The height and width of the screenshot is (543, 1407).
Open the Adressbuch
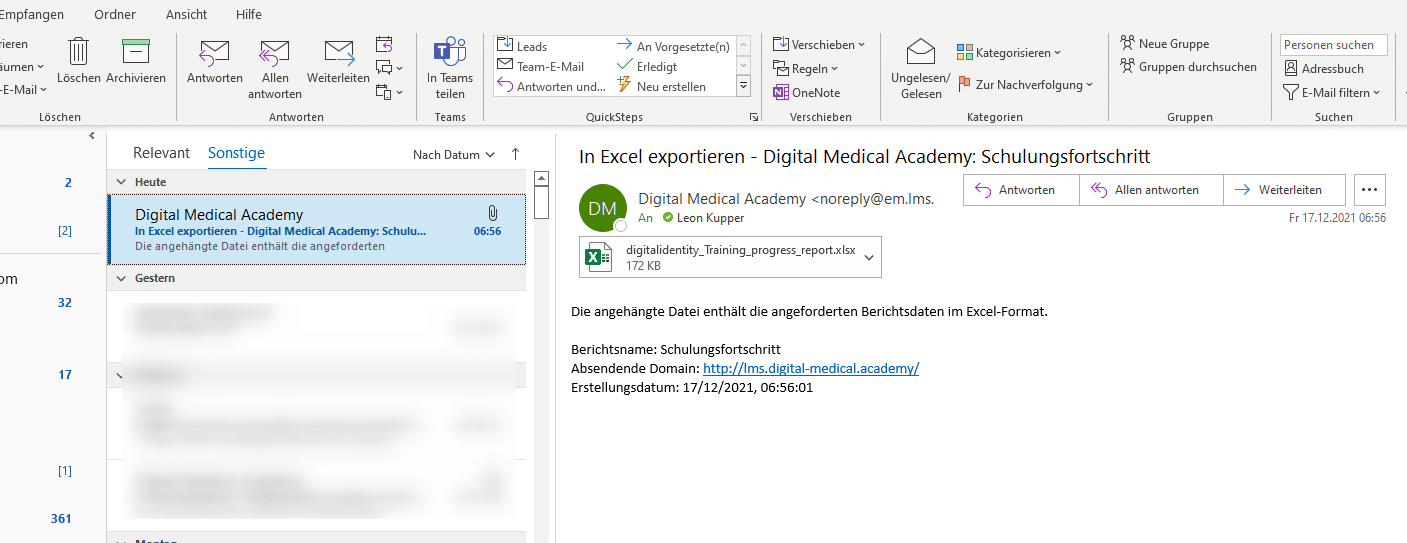point(1324,69)
